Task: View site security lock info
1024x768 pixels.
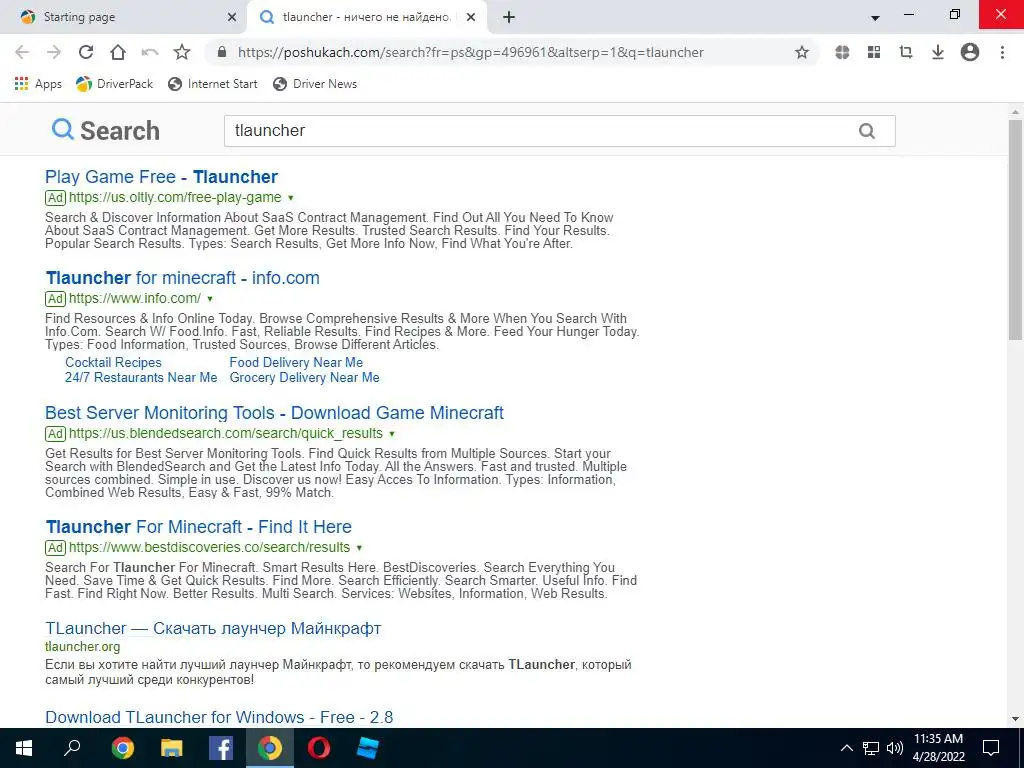Action: tap(222, 52)
